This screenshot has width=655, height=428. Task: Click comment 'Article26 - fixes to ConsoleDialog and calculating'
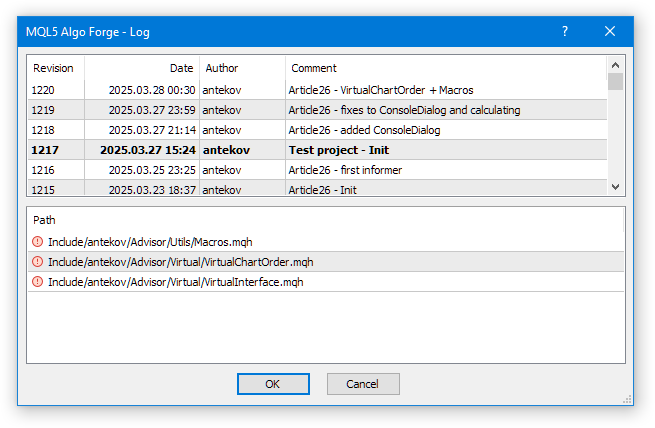click(x=404, y=110)
